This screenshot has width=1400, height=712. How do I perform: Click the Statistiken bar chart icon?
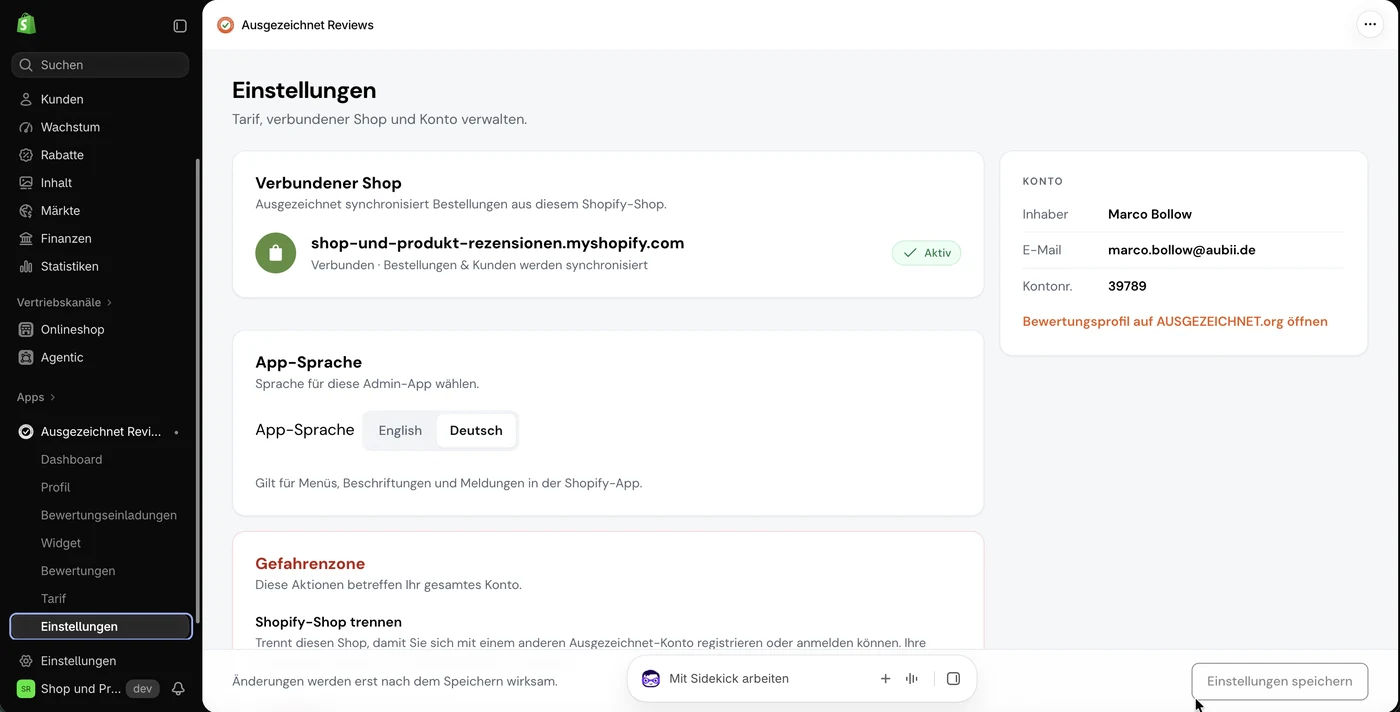click(x=26, y=267)
